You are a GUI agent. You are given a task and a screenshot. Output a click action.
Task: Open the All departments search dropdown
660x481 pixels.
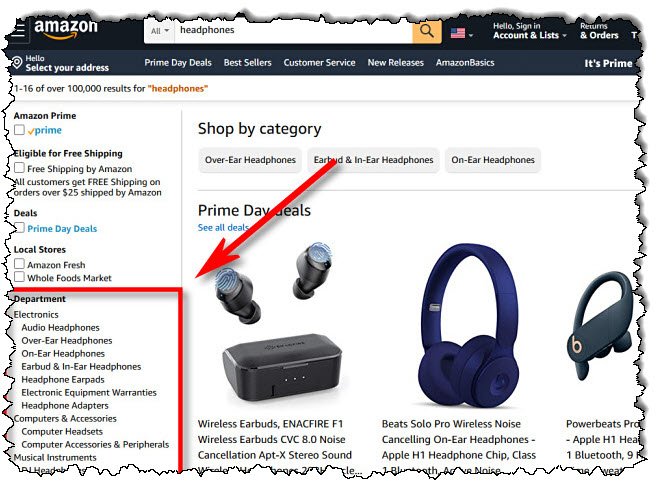(160, 31)
